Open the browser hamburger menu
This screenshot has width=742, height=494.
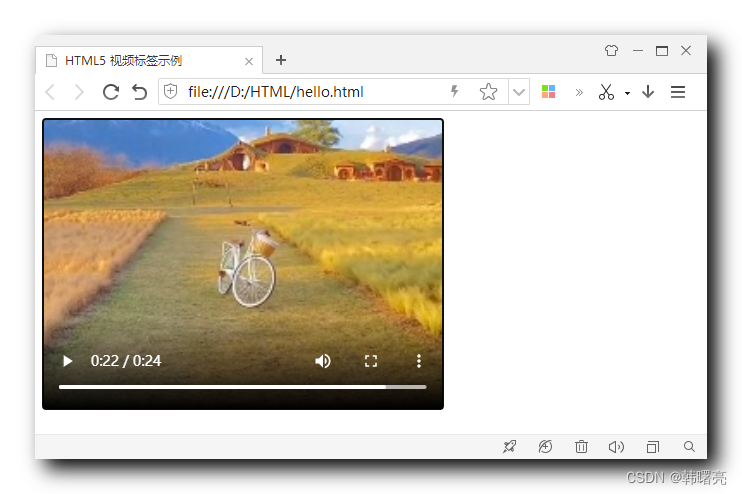click(678, 92)
